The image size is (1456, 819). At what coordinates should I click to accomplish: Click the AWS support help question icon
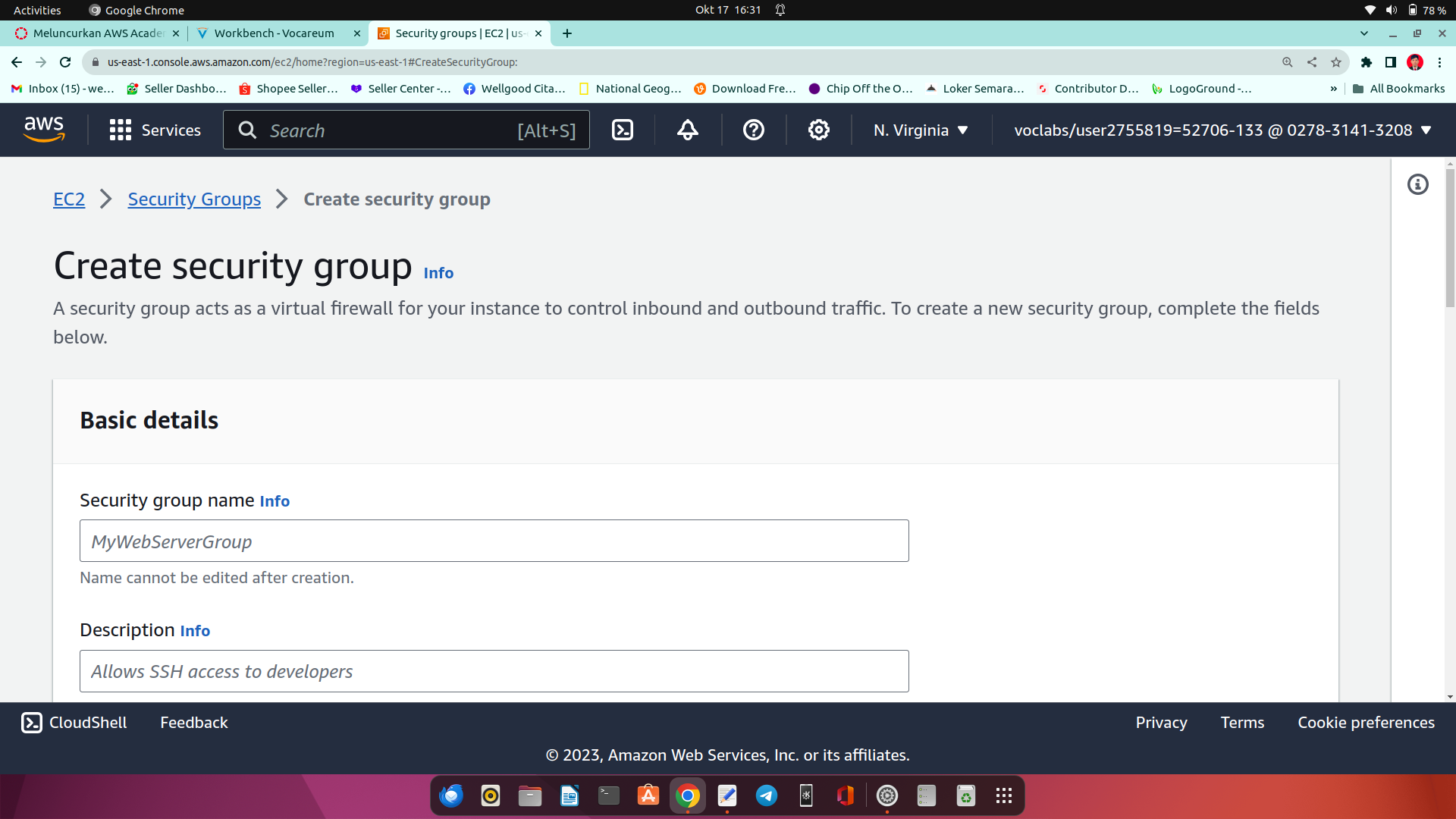753,130
